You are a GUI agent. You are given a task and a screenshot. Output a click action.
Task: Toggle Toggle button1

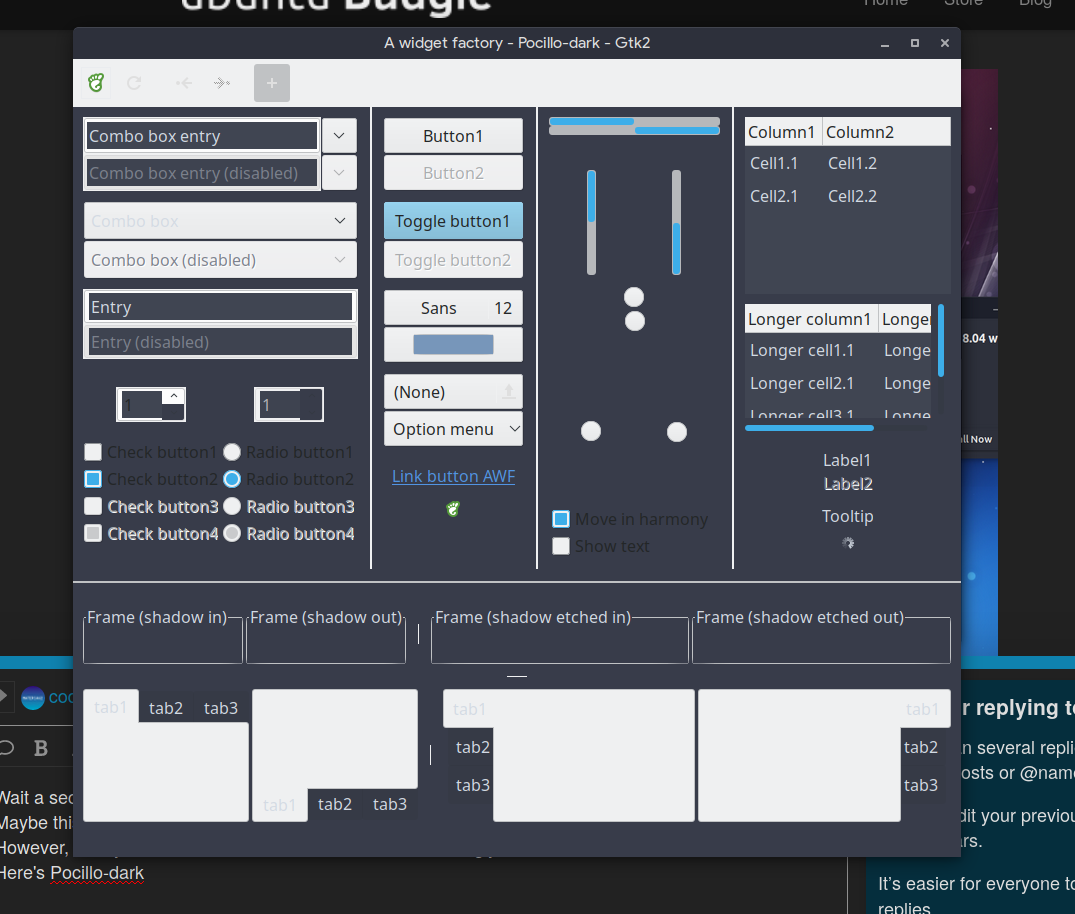pos(453,221)
